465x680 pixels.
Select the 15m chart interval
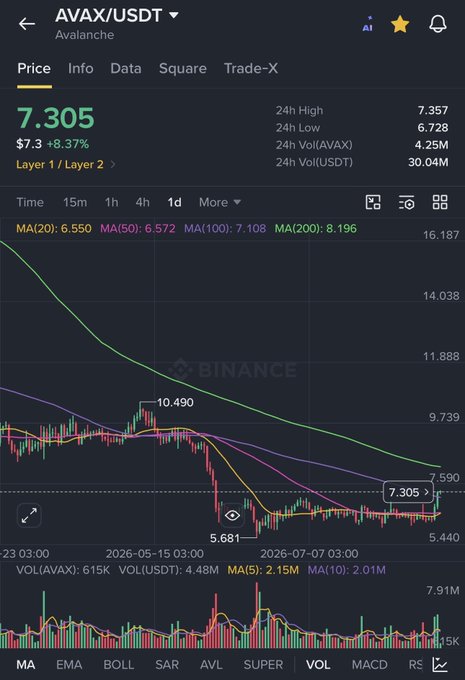click(75, 202)
